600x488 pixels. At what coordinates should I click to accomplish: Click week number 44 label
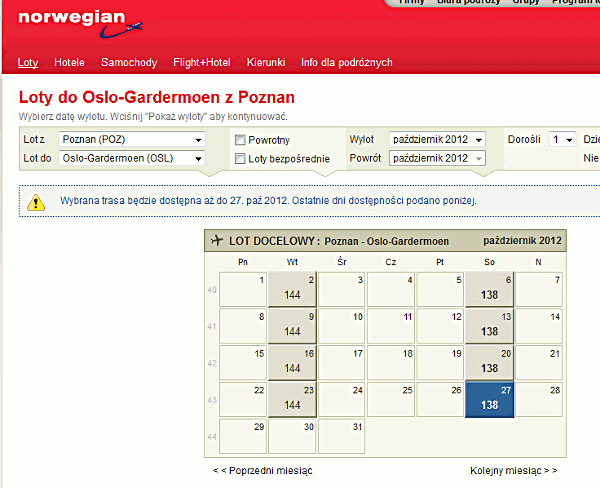[212, 437]
